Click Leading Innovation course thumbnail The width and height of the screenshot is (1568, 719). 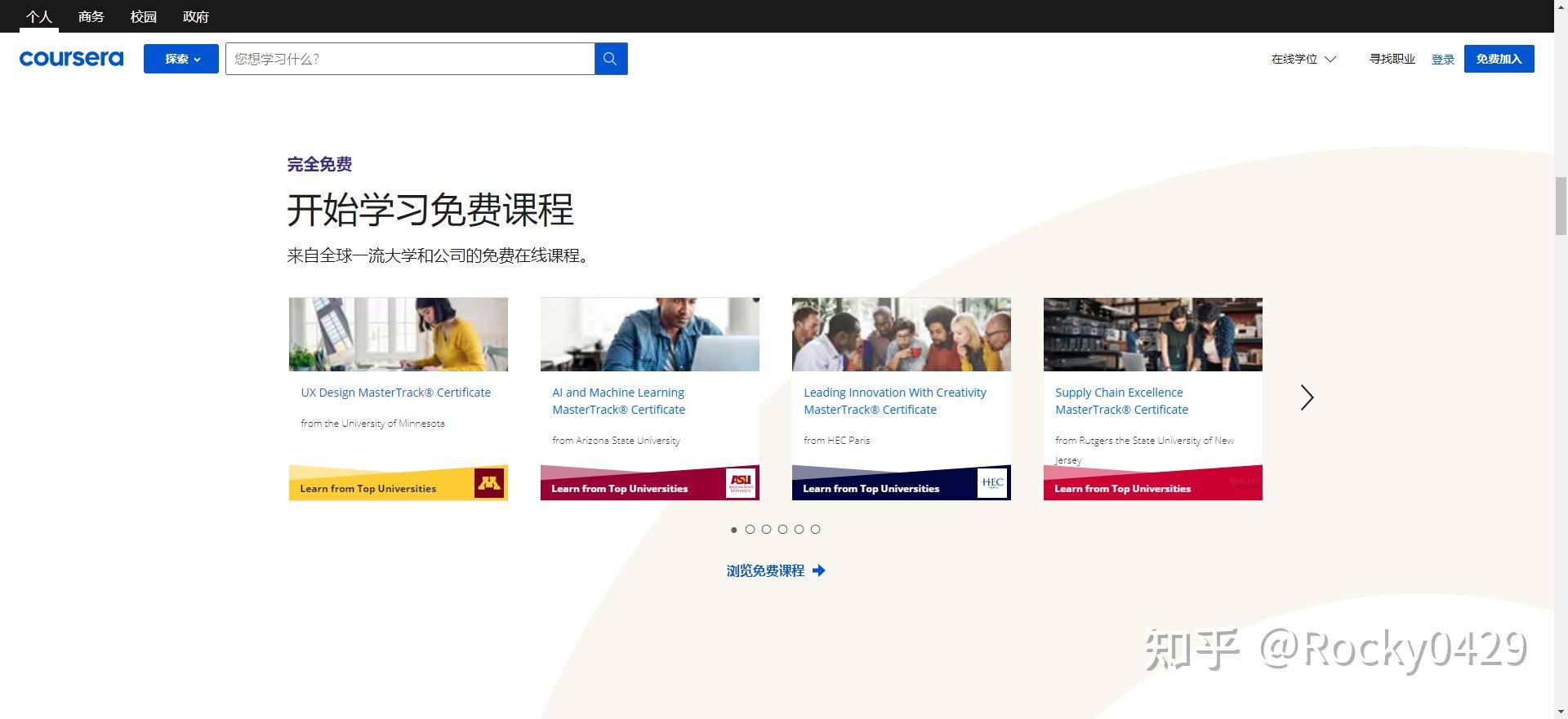click(x=902, y=335)
